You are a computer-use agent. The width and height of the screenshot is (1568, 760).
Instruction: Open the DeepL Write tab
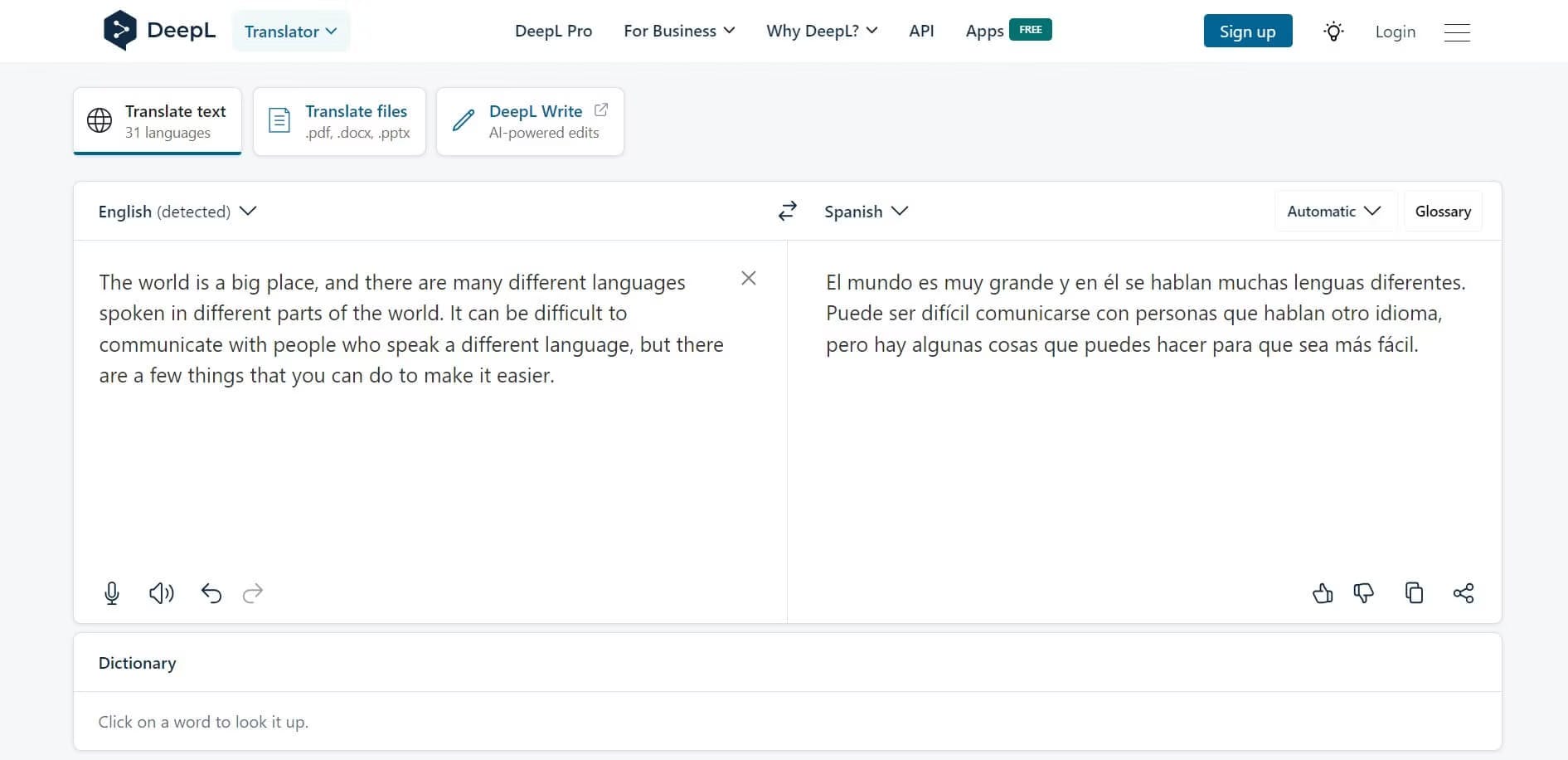[x=530, y=121]
